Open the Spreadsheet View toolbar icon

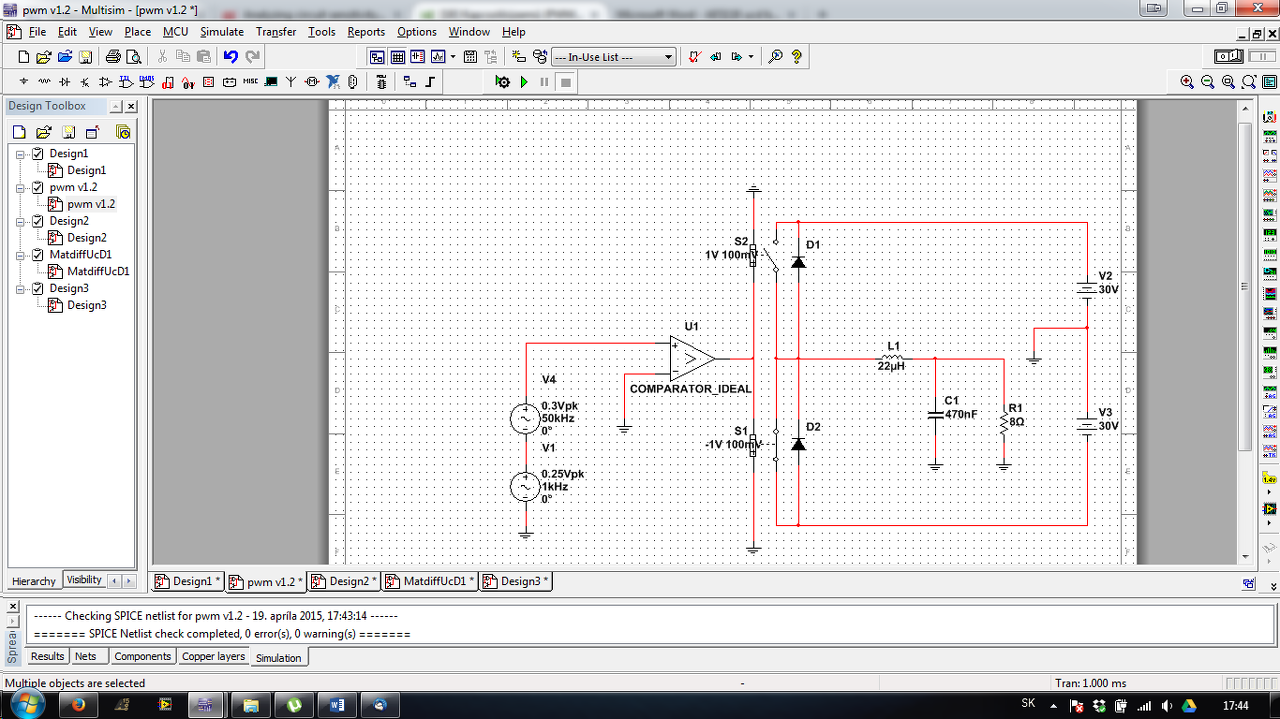397,57
